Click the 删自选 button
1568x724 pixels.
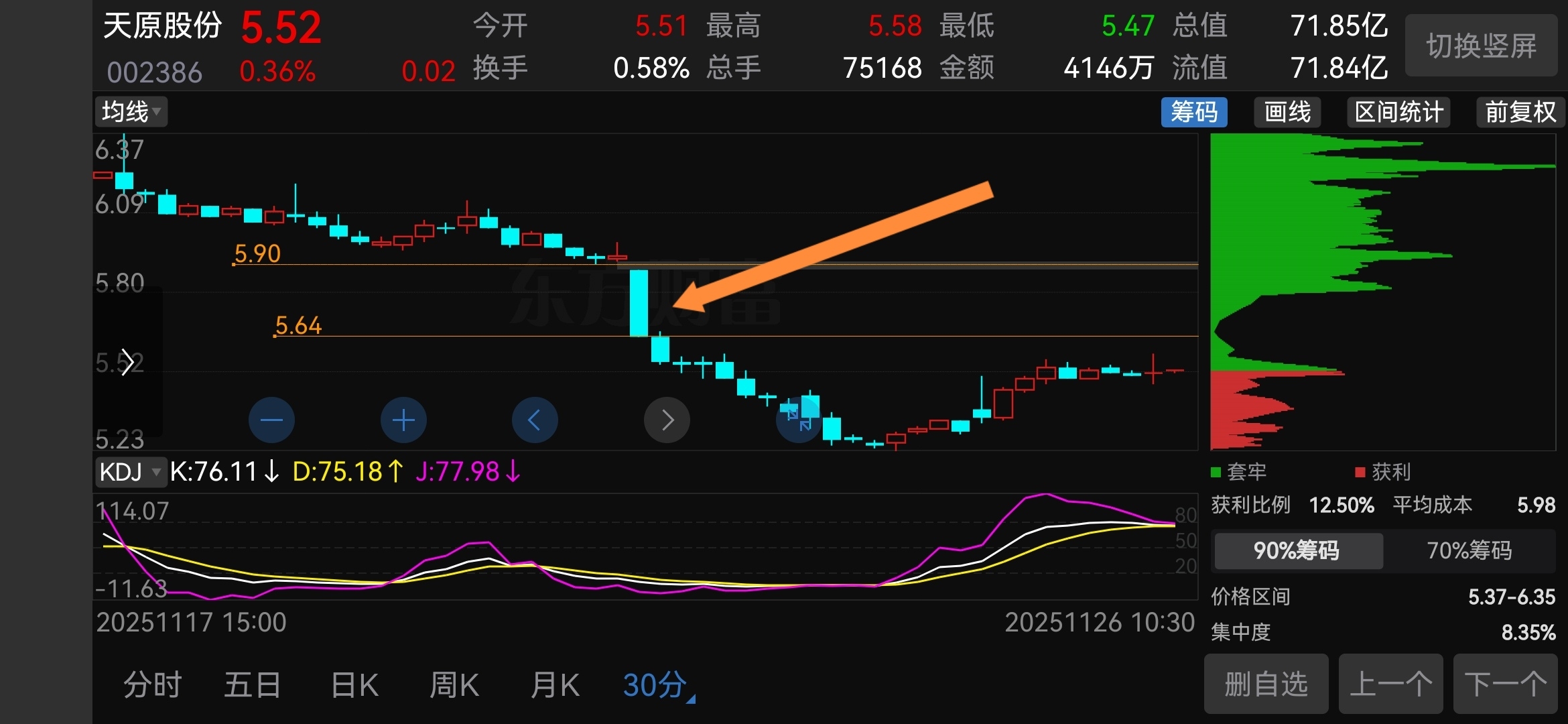(x=1266, y=684)
